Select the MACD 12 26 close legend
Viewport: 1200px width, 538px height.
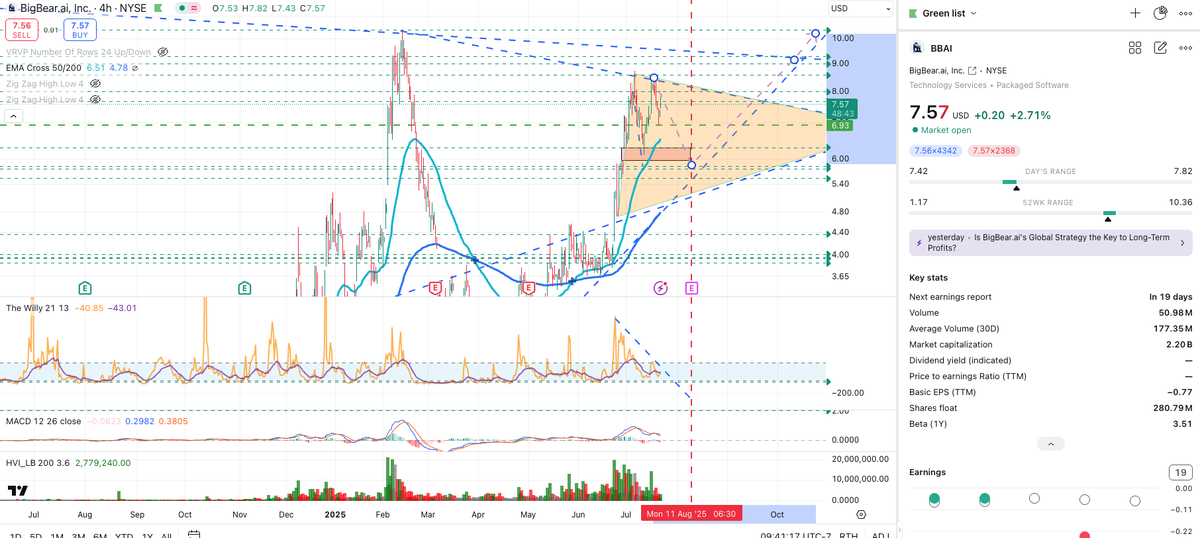click(x=43, y=421)
